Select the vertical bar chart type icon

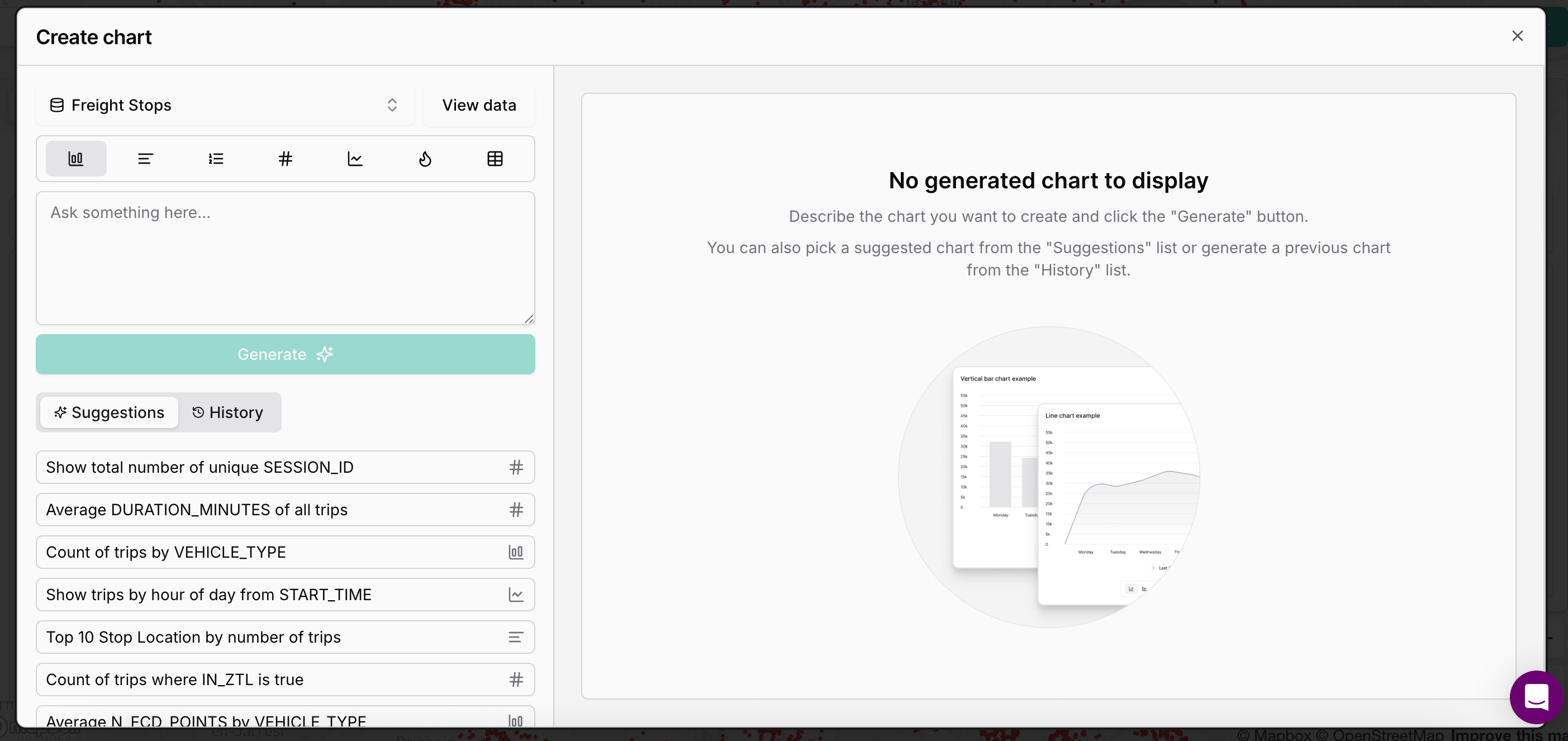(75, 159)
